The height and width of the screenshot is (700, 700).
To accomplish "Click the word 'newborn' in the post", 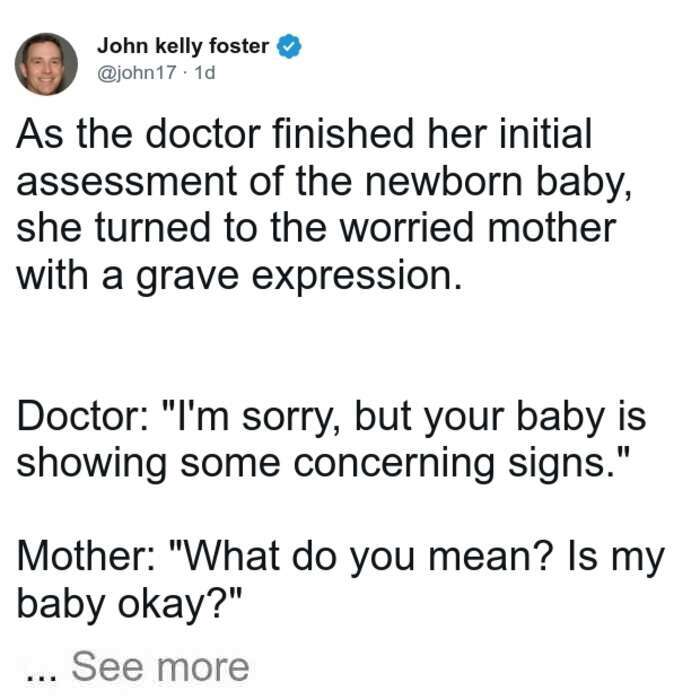I will point(444,181).
